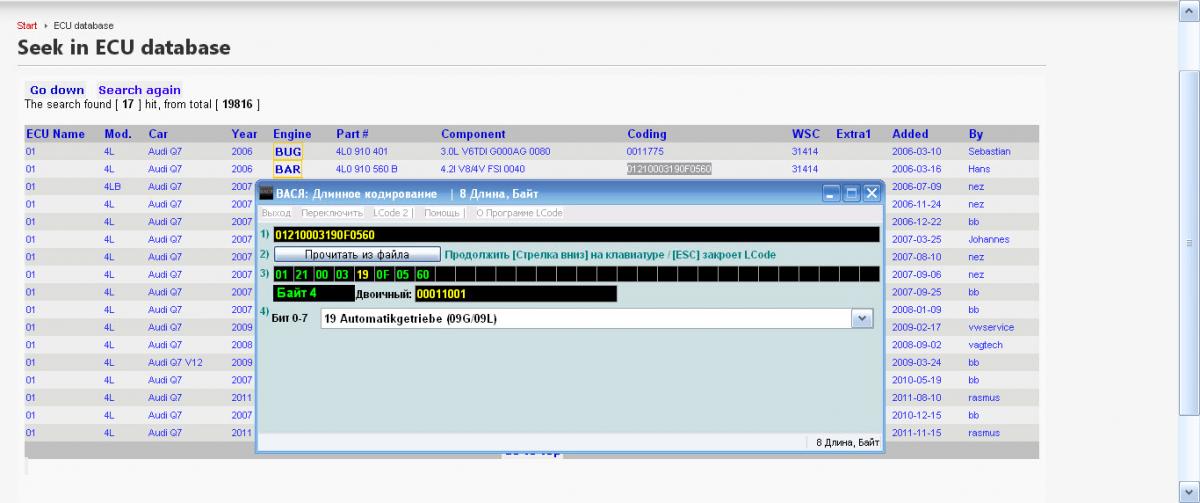Click added date 2011-11-15
Screen dimensions: 1200x503
[916, 433]
